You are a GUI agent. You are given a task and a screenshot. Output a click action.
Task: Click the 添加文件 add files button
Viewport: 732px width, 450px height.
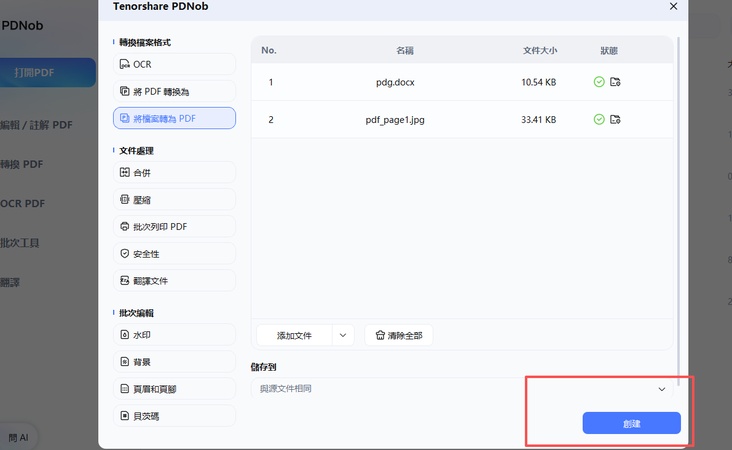click(294, 335)
